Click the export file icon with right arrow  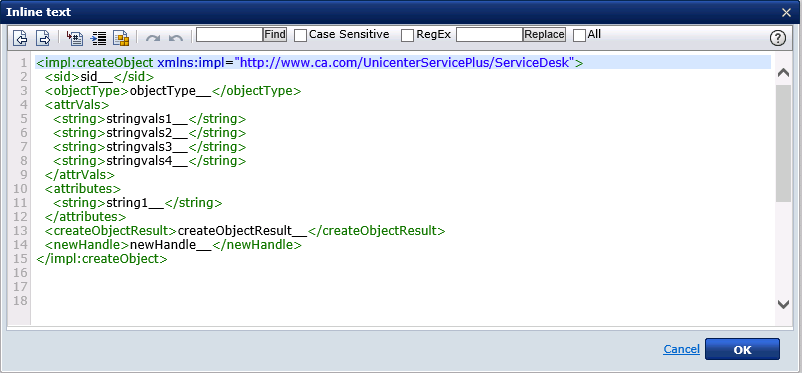pyautogui.click(x=43, y=37)
